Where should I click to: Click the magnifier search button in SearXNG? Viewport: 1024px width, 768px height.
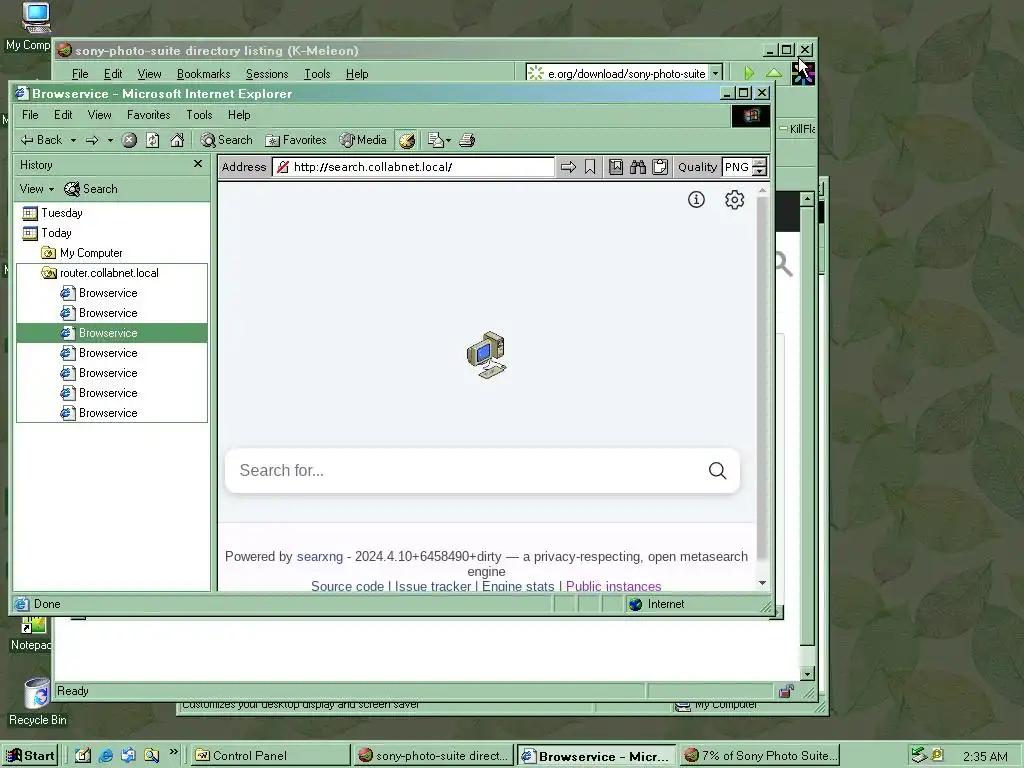717,470
